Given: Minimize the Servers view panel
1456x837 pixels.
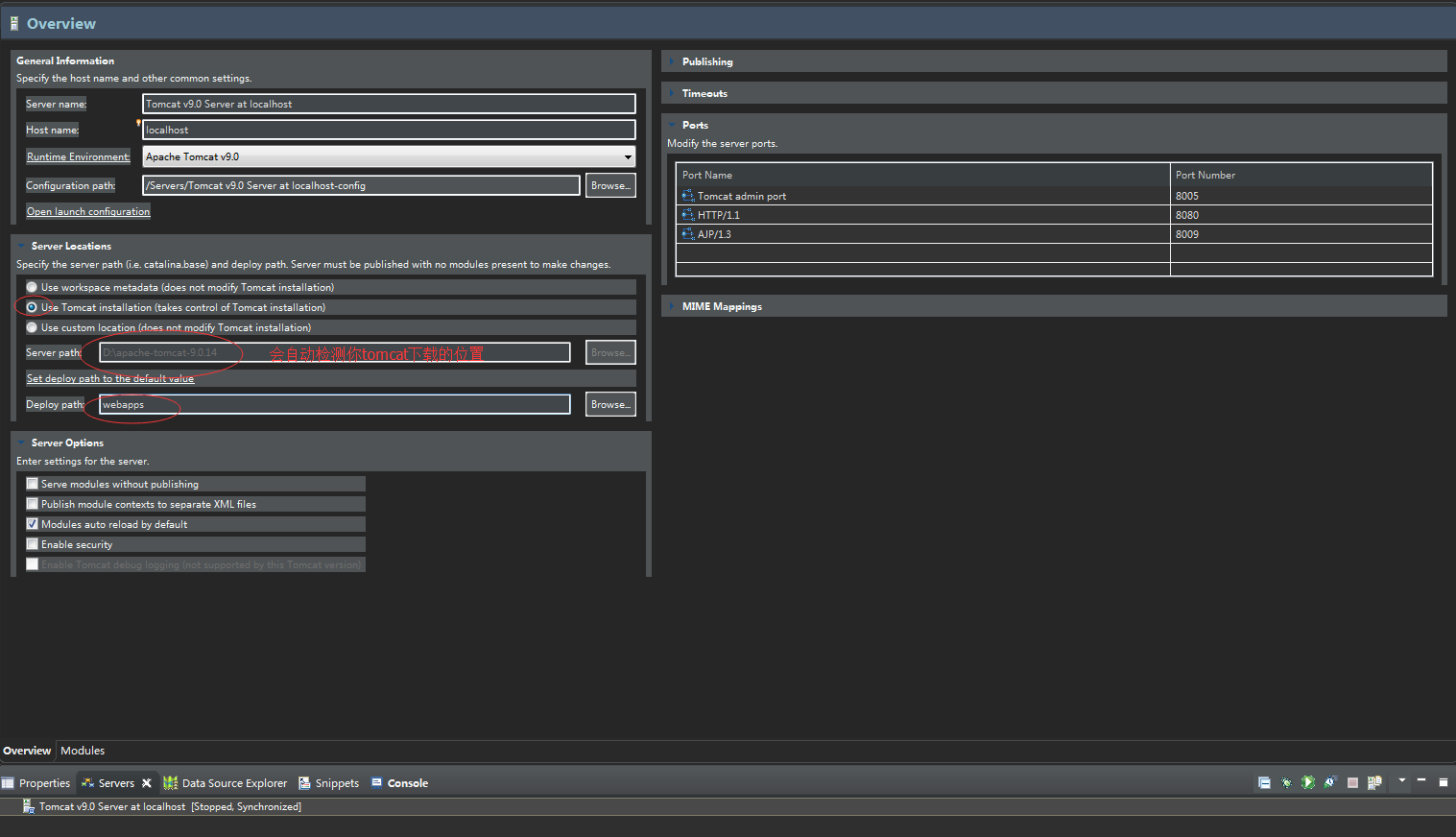Looking at the screenshot, I should coord(1421,780).
